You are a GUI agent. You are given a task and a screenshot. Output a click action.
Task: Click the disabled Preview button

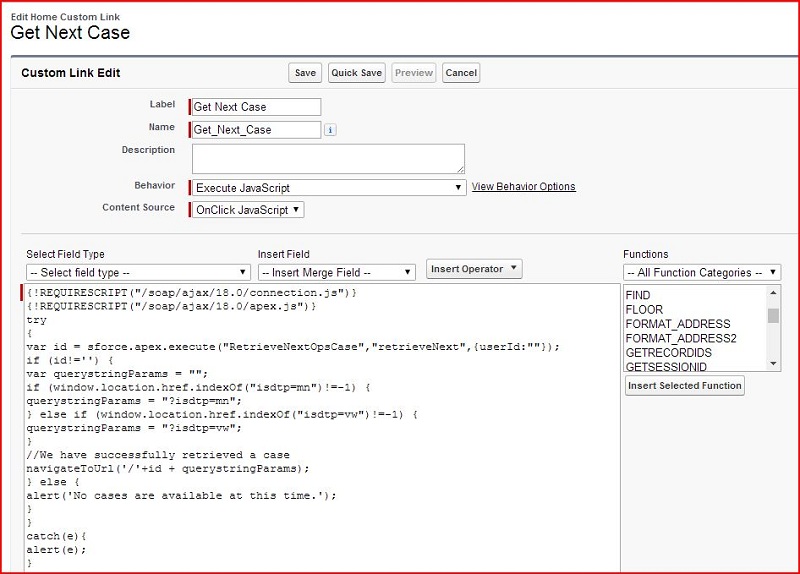tap(414, 72)
